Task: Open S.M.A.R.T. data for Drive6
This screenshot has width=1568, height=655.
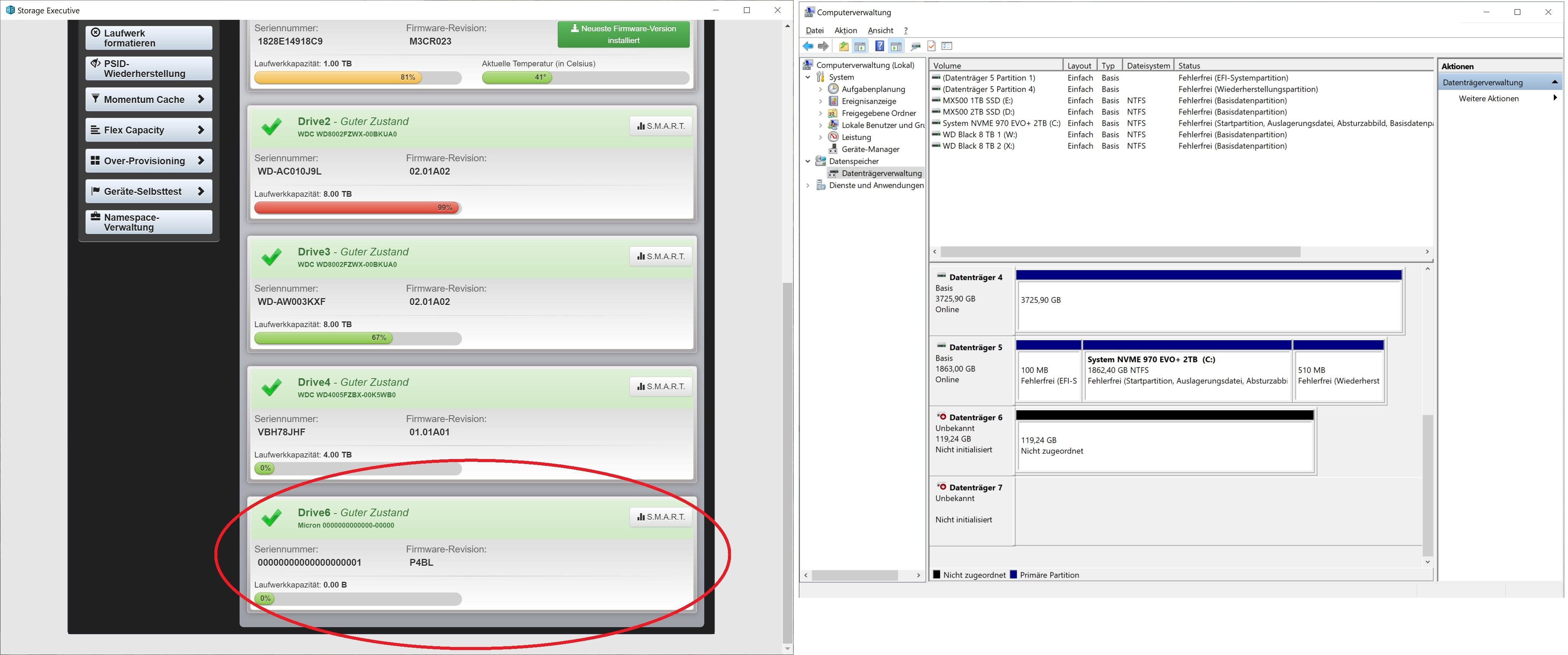Action: click(660, 517)
